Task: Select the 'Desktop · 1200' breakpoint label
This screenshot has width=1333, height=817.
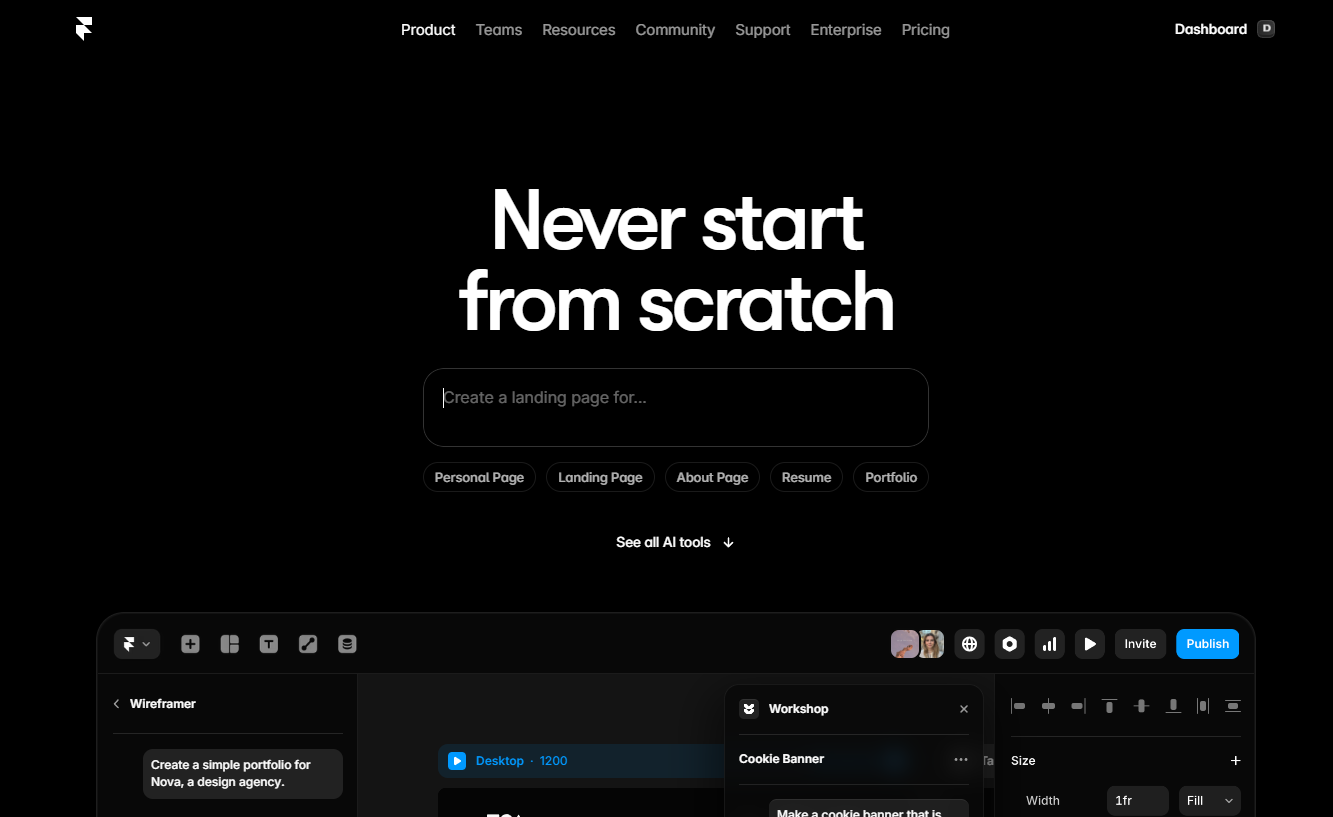Action: pyautogui.click(x=521, y=761)
